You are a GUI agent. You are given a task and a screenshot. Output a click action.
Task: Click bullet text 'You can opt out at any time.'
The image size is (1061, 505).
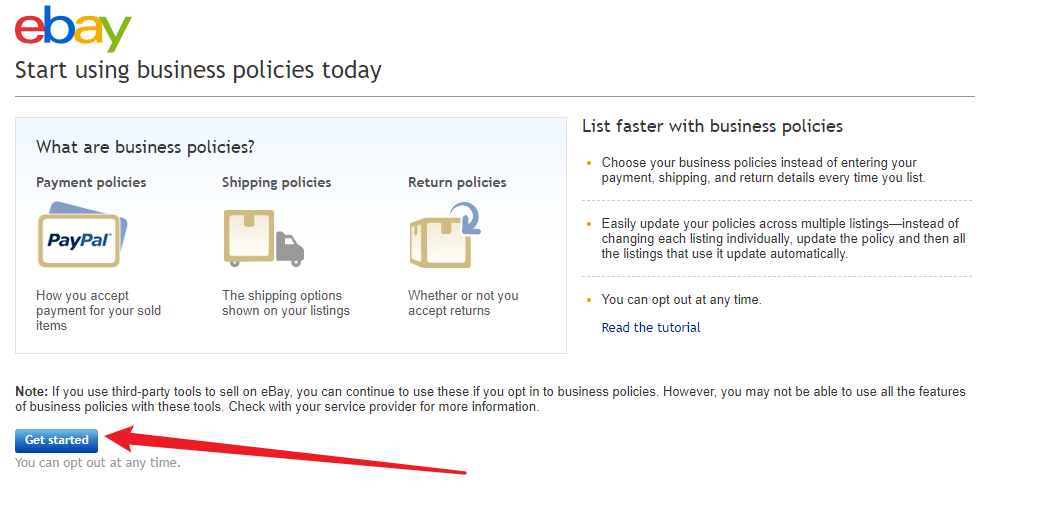(681, 299)
